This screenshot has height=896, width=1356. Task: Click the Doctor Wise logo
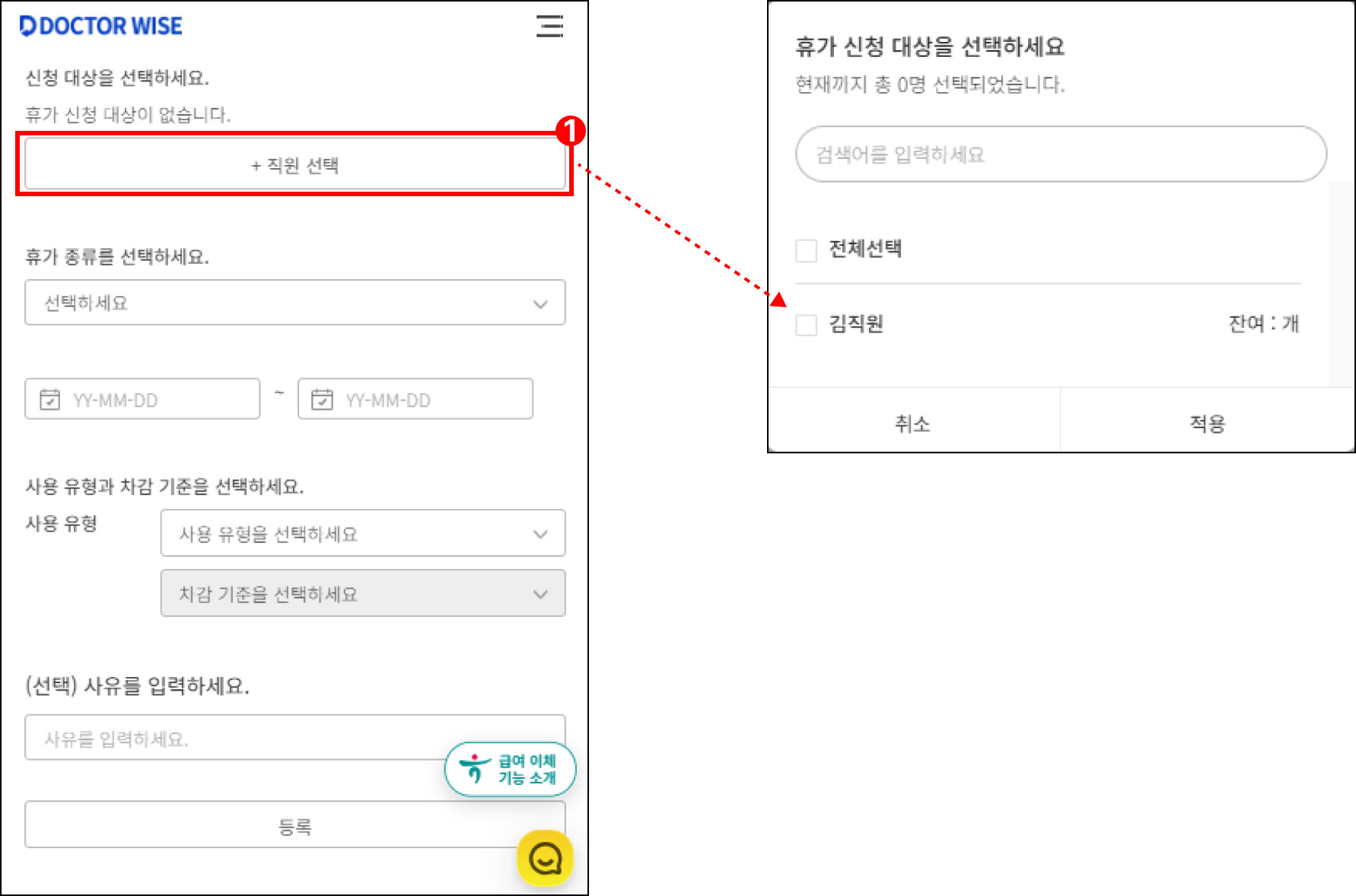[101, 26]
